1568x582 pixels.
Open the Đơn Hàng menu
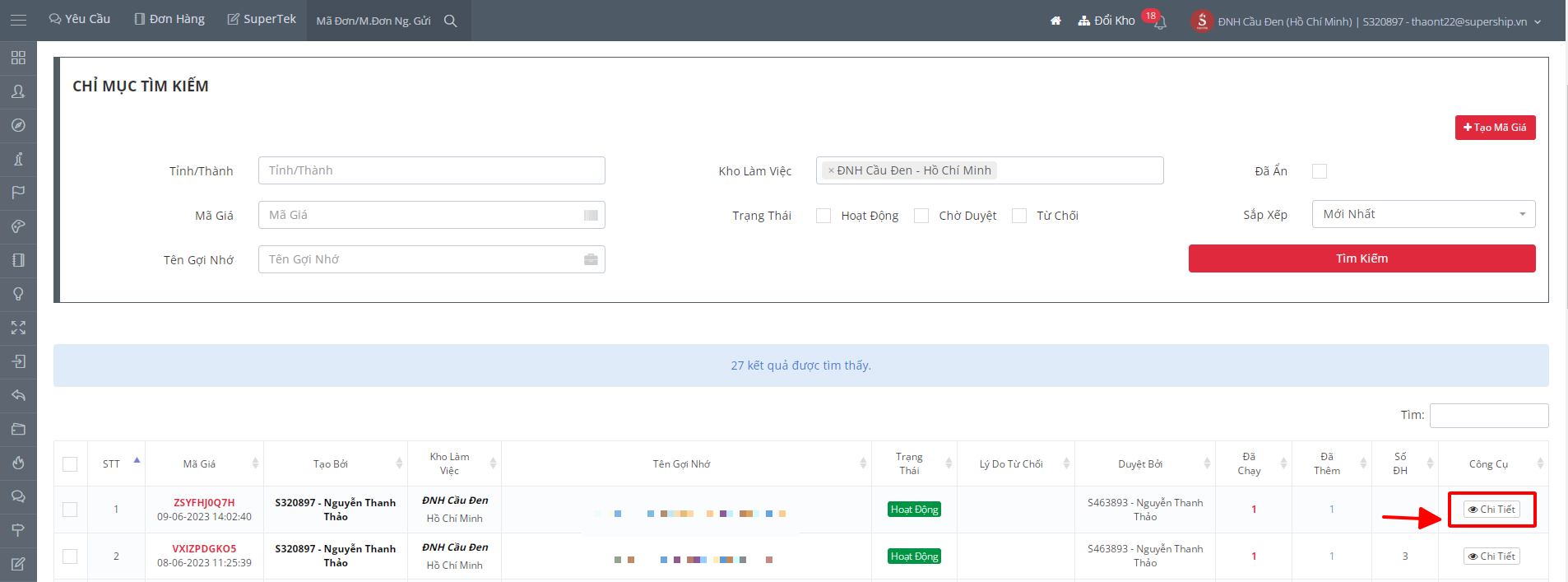(169, 19)
